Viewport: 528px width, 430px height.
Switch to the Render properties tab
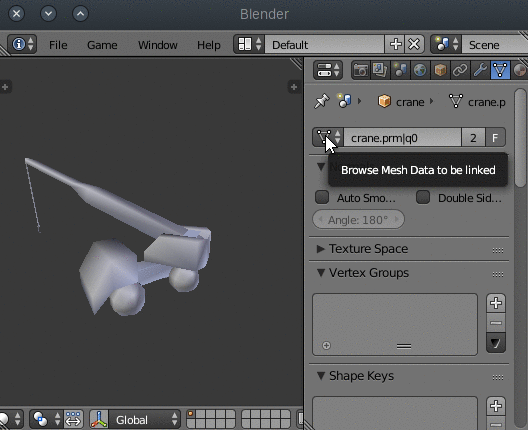coord(361,70)
